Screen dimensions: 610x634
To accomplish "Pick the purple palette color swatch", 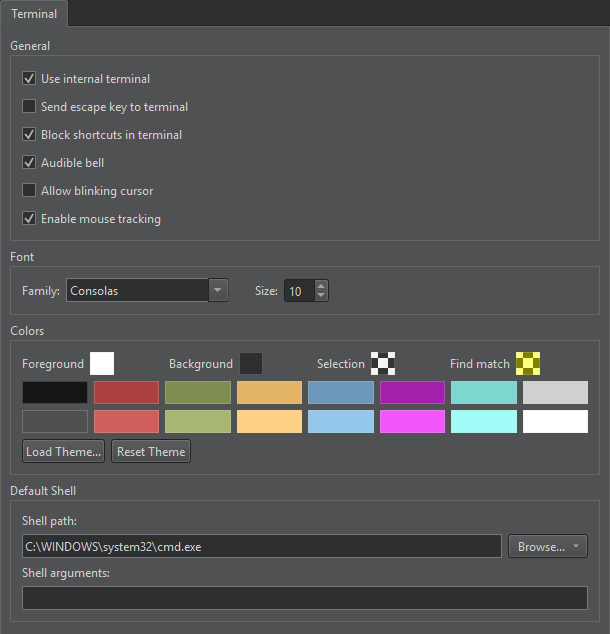I will pyautogui.click(x=412, y=392).
